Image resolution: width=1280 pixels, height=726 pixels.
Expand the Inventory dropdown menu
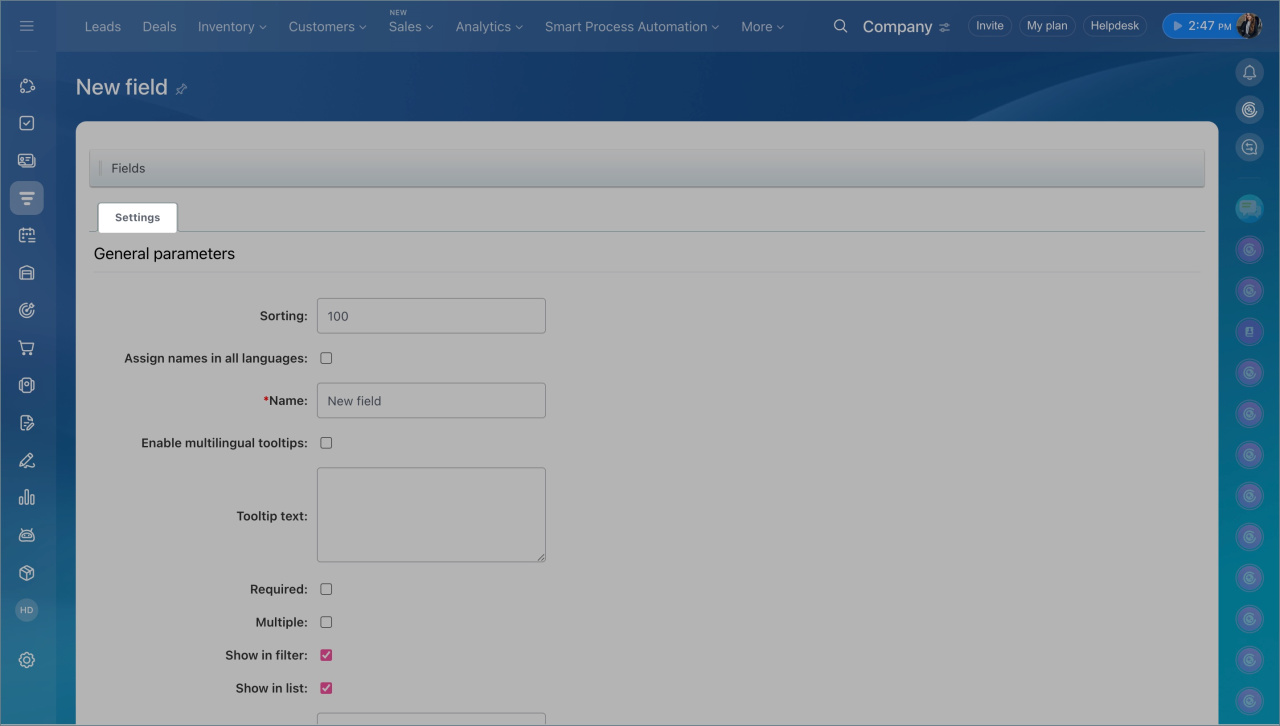click(232, 27)
